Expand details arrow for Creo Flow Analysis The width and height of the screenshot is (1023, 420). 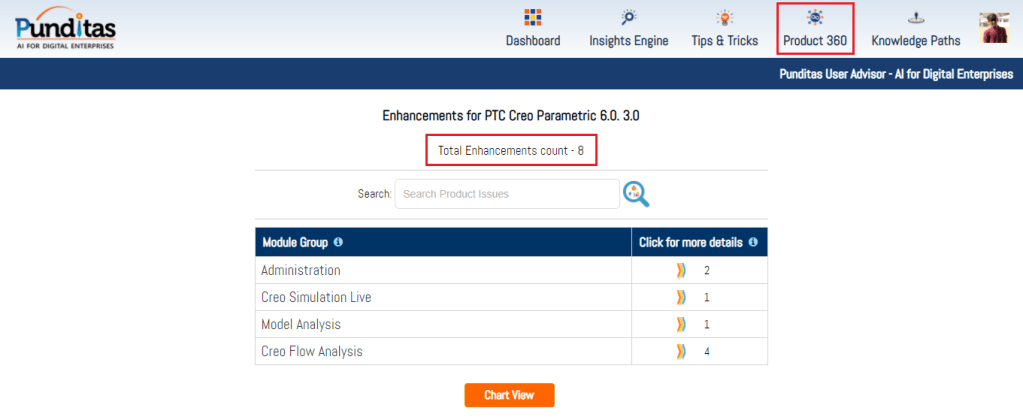point(681,352)
